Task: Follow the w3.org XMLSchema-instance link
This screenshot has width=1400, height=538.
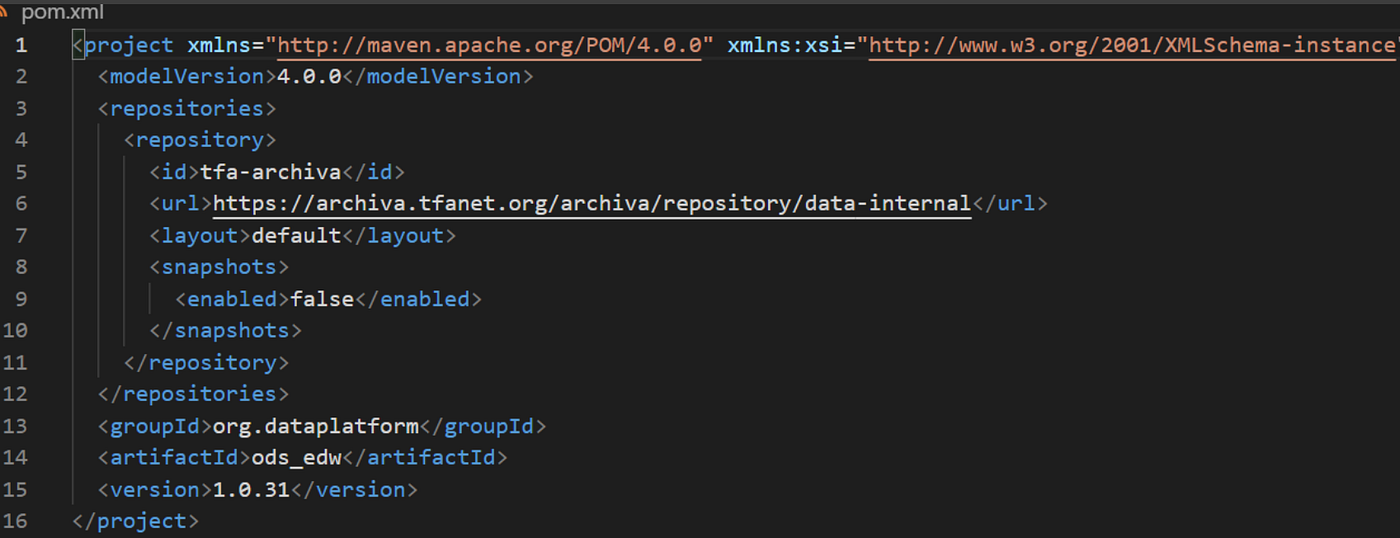Action: click(1133, 45)
